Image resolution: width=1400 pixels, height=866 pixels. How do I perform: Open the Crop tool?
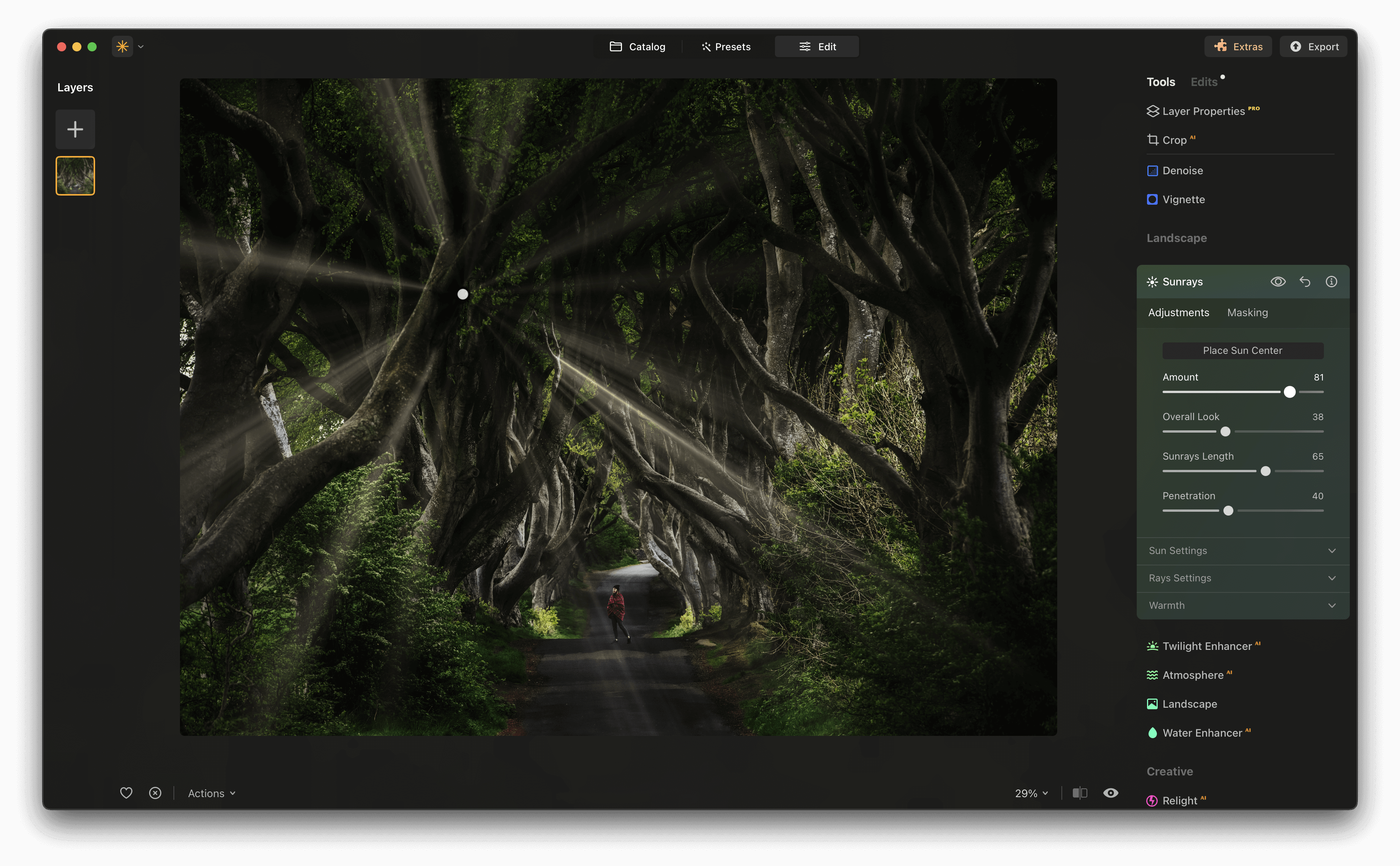[x=1174, y=140]
